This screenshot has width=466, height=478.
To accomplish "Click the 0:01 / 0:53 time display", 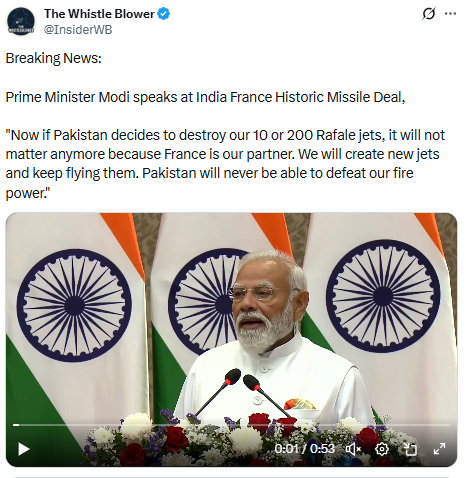I will pyautogui.click(x=304, y=449).
